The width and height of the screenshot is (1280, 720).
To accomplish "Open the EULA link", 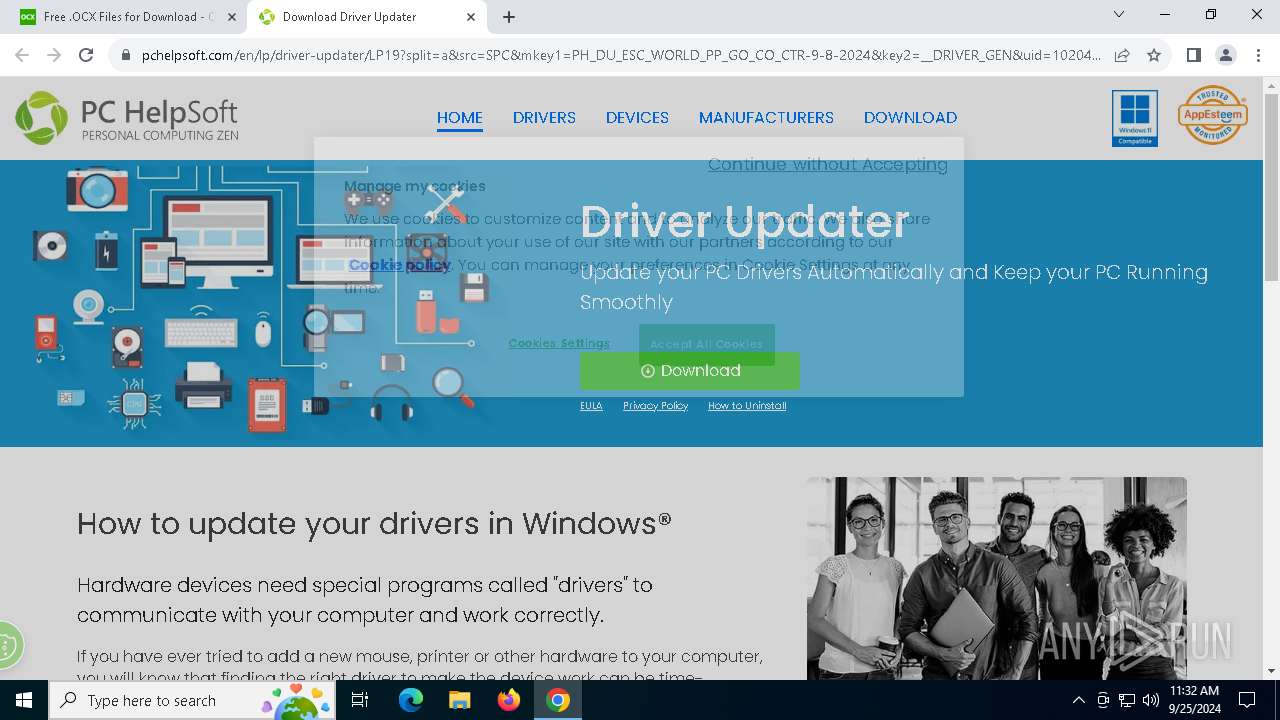I will pos(591,406).
